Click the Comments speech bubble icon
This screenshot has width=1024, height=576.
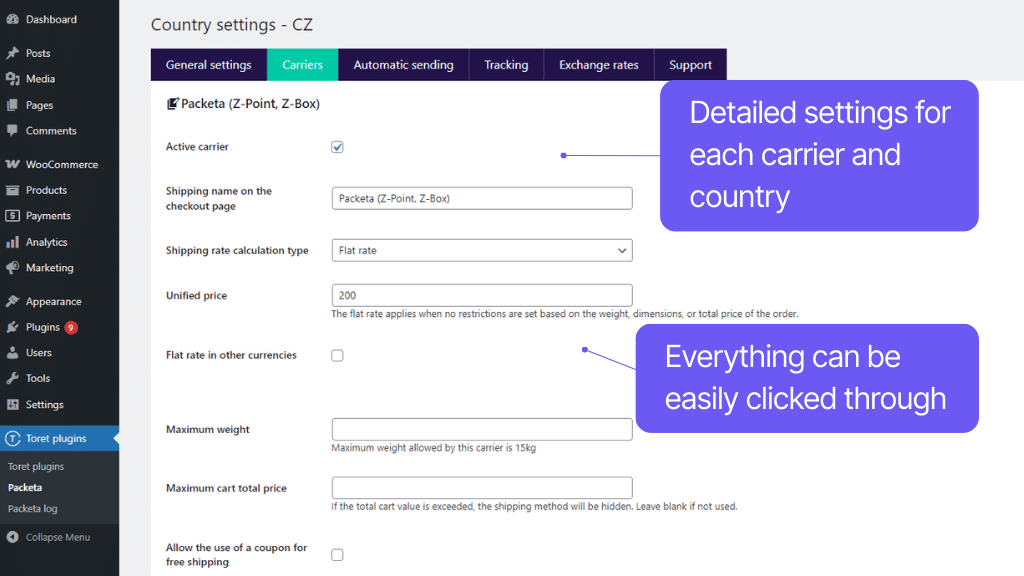[x=12, y=130]
